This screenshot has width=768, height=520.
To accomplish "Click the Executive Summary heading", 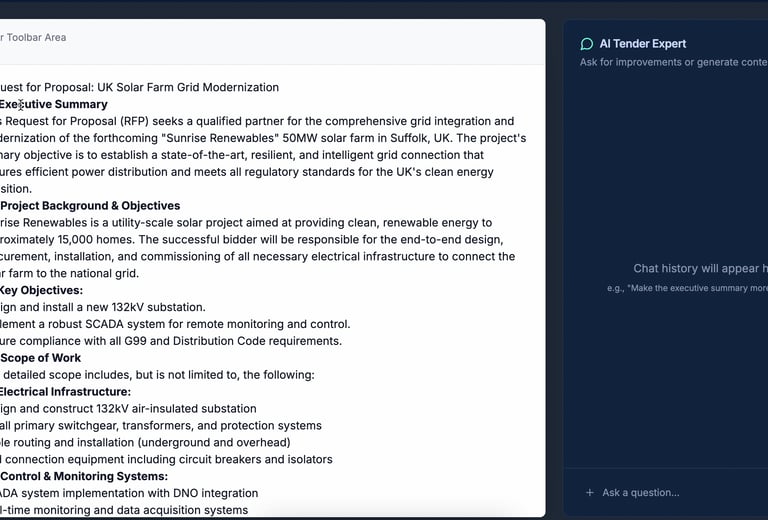I will pyautogui.click(x=54, y=104).
